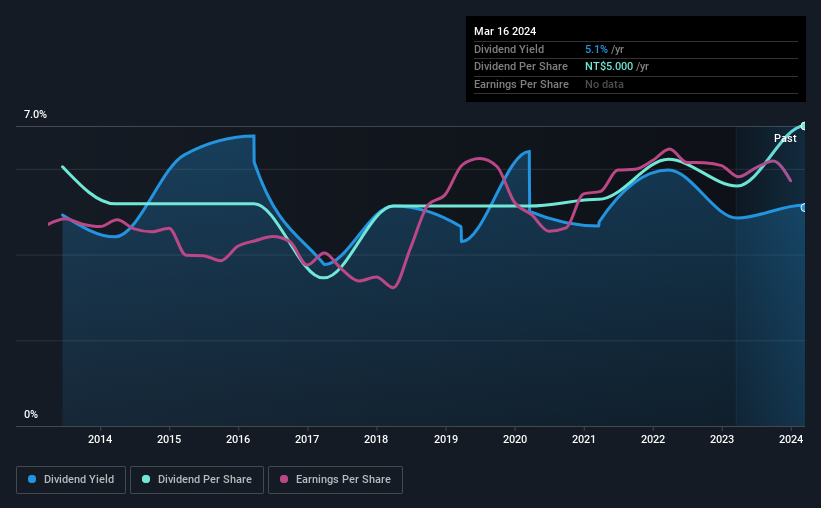Click the 2024 x-axis year label
The width and height of the screenshot is (821, 508).
point(791,439)
